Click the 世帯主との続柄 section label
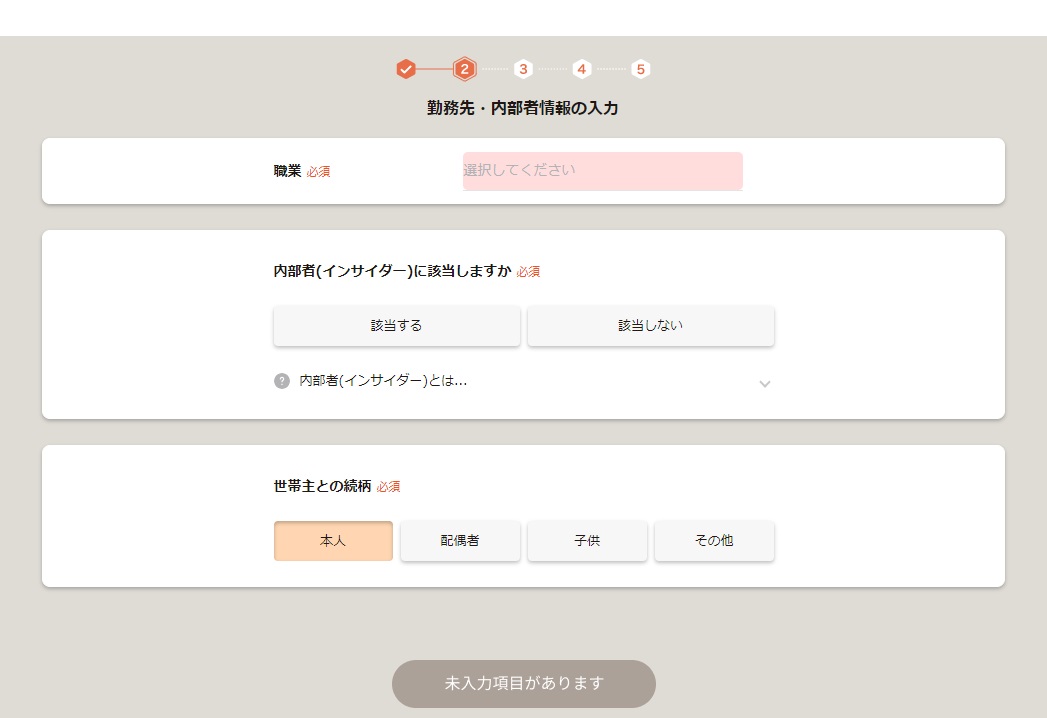 (322, 486)
